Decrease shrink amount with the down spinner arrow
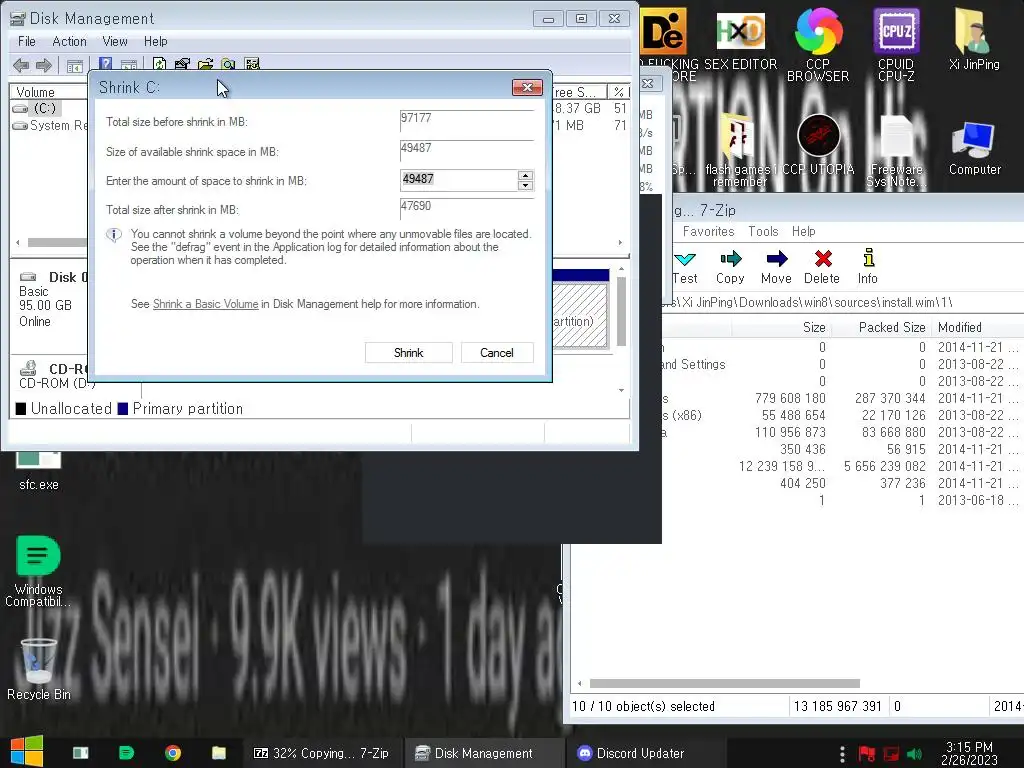1024x768 pixels. tap(525, 185)
